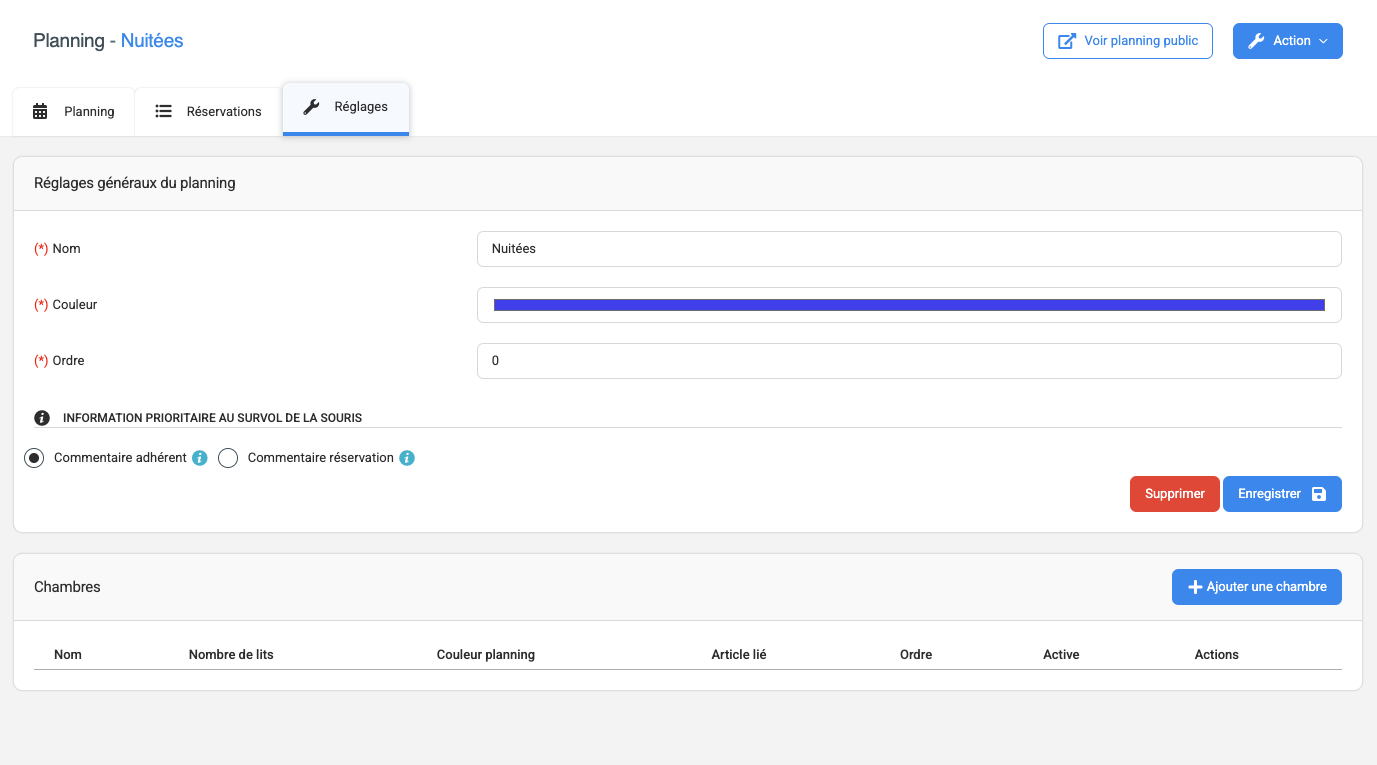Click the Nuitées link in page title
Viewport: 1377px width, 765px height.
[152, 41]
